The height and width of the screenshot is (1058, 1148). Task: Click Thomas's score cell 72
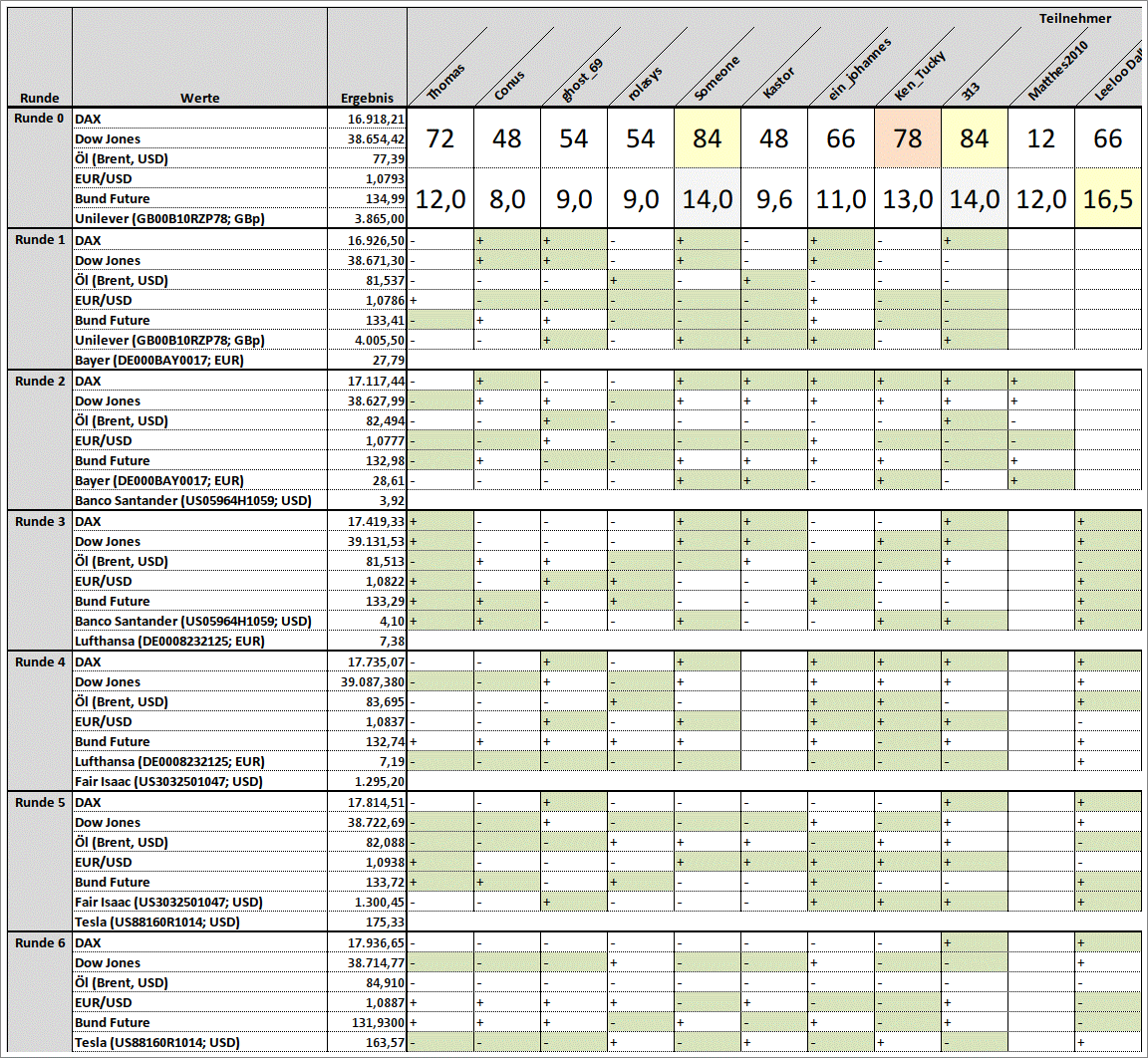click(440, 138)
